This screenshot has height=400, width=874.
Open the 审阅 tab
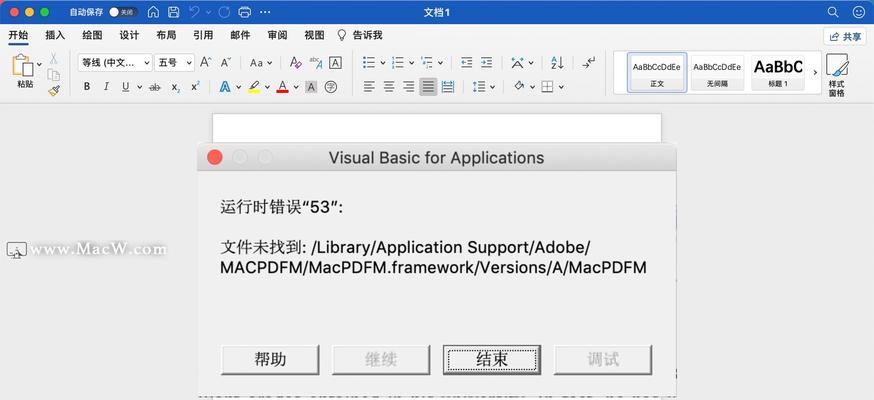pyautogui.click(x=277, y=35)
